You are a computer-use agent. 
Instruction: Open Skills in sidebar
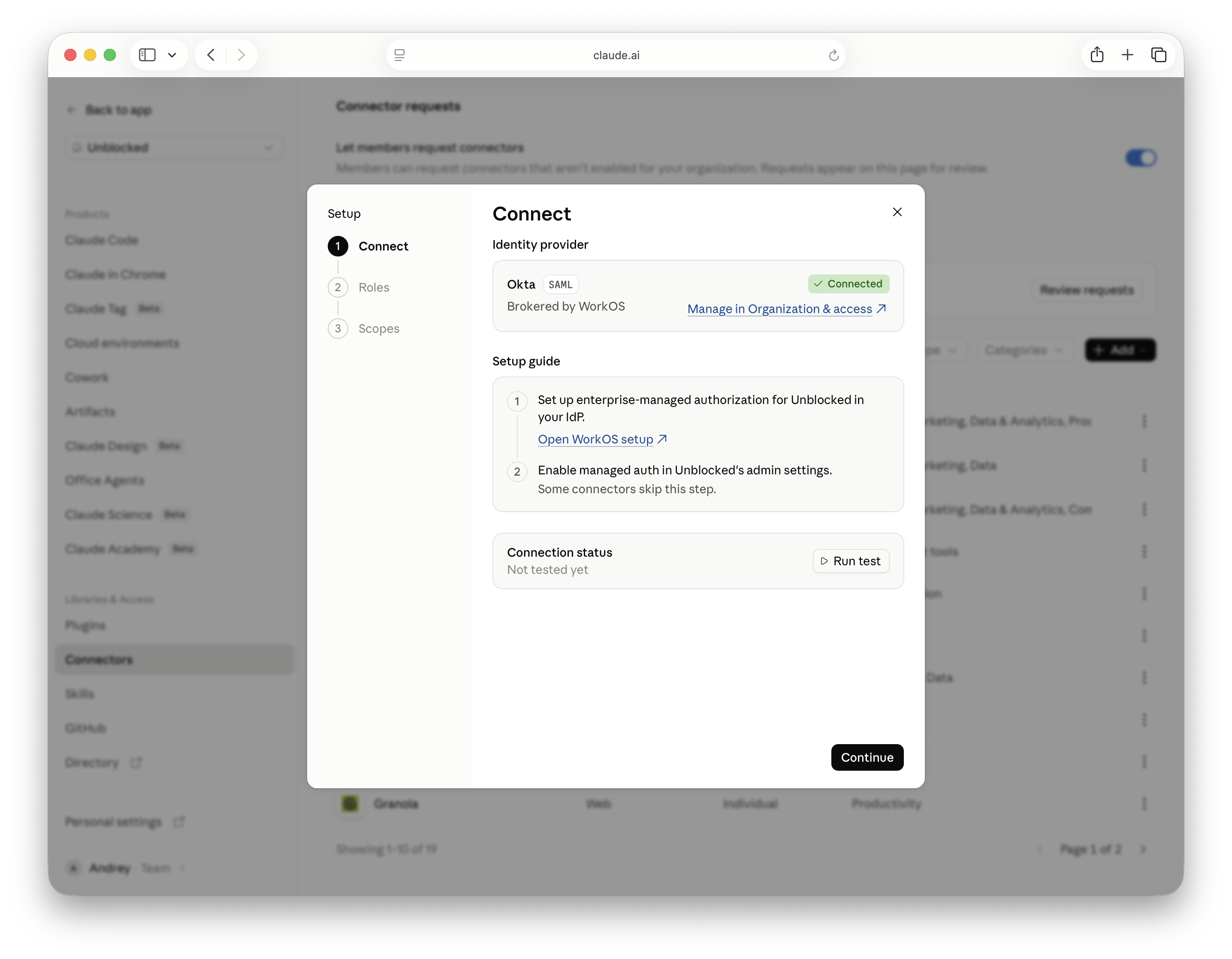(79, 694)
